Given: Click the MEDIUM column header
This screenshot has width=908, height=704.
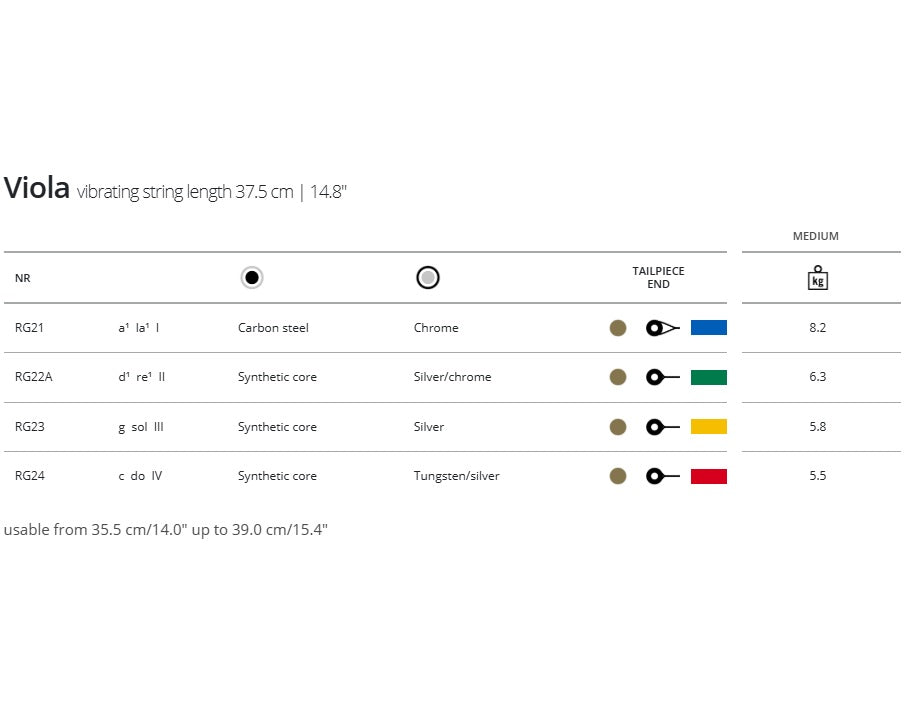Looking at the screenshot, I should point(816,237).
